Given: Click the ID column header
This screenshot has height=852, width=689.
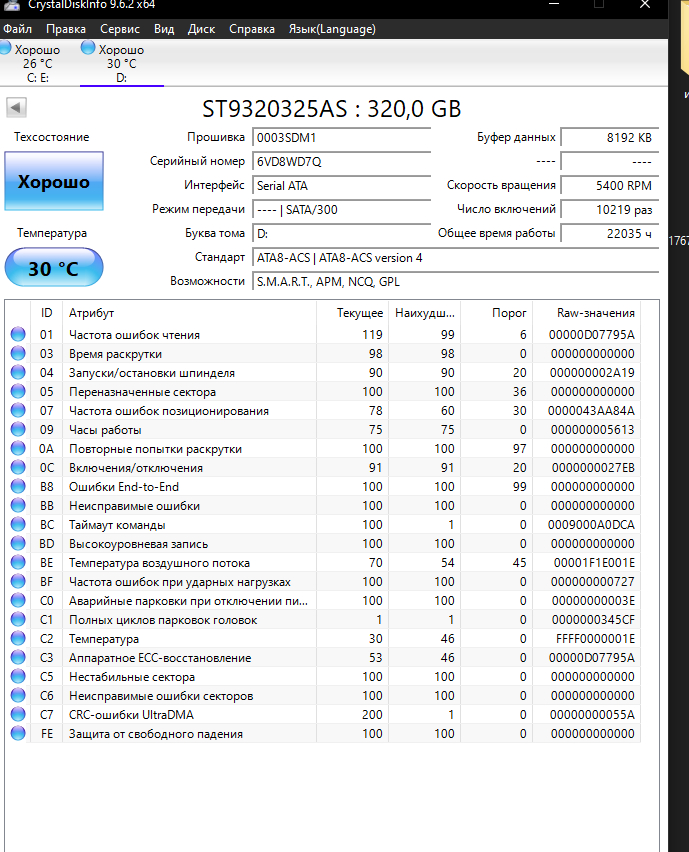Looking at the screenshot, I should click(x=46, y=312).
